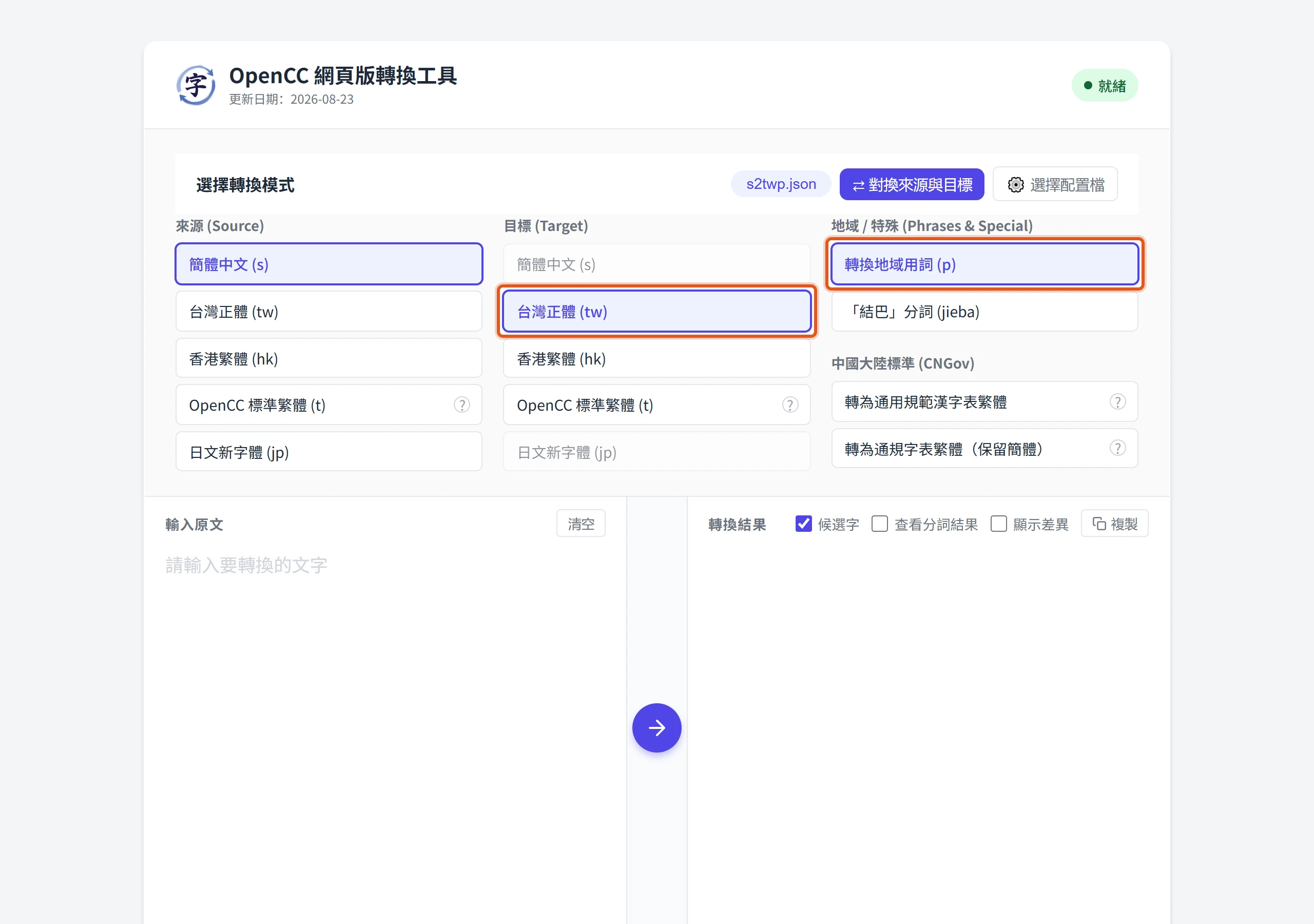Click the 就緒 status badge
The width and height of the screenshot is (1314, 924).
(1105, 85)
